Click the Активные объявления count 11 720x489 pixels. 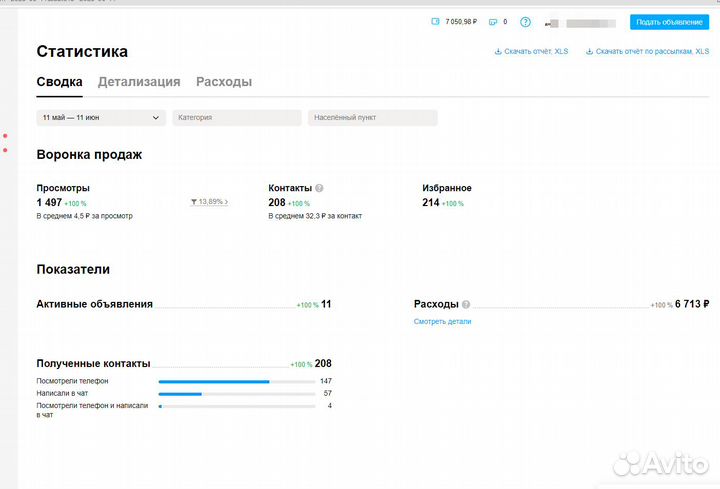pos(326,304)
